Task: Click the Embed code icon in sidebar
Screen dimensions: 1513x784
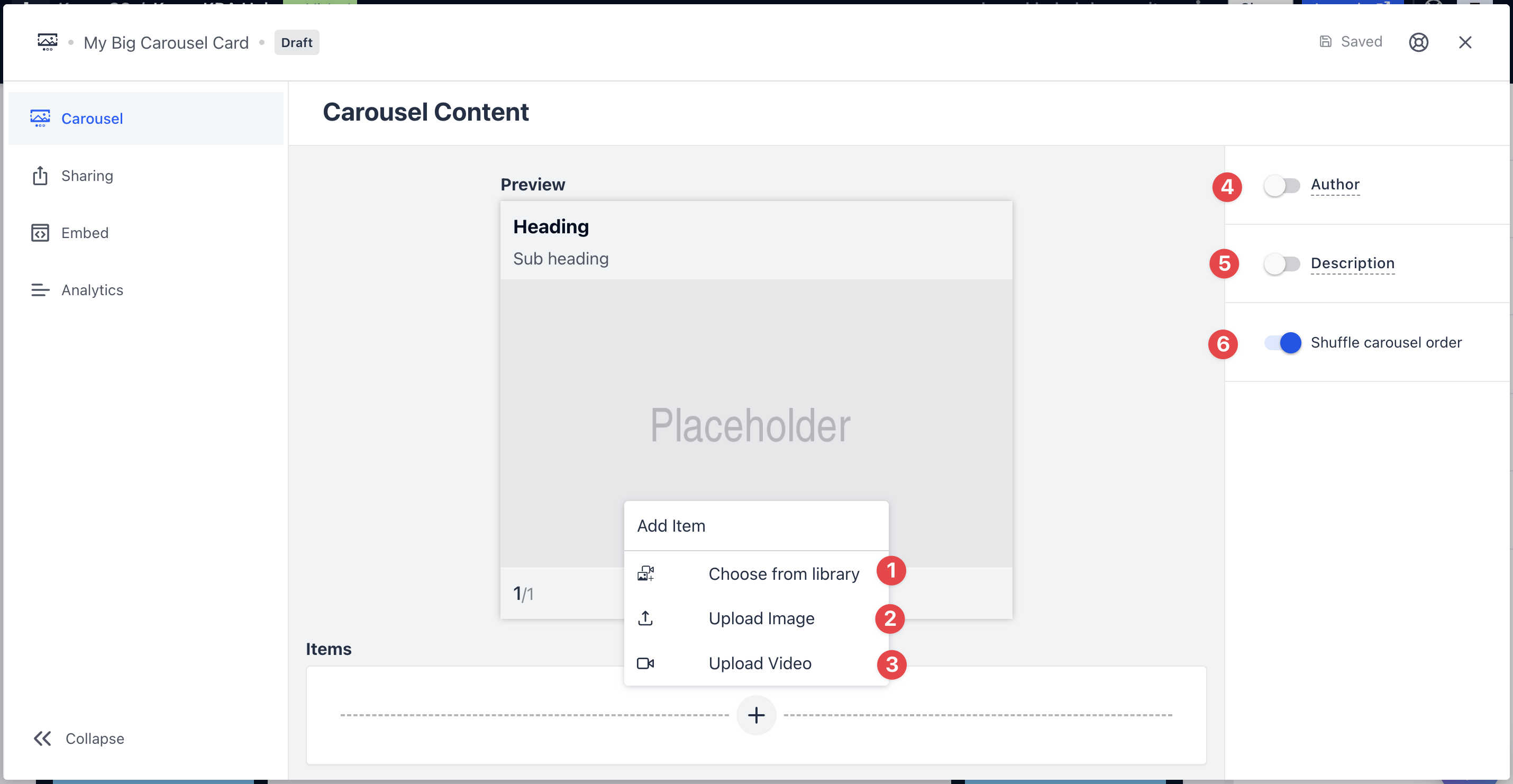Action: tap(40, 233)
